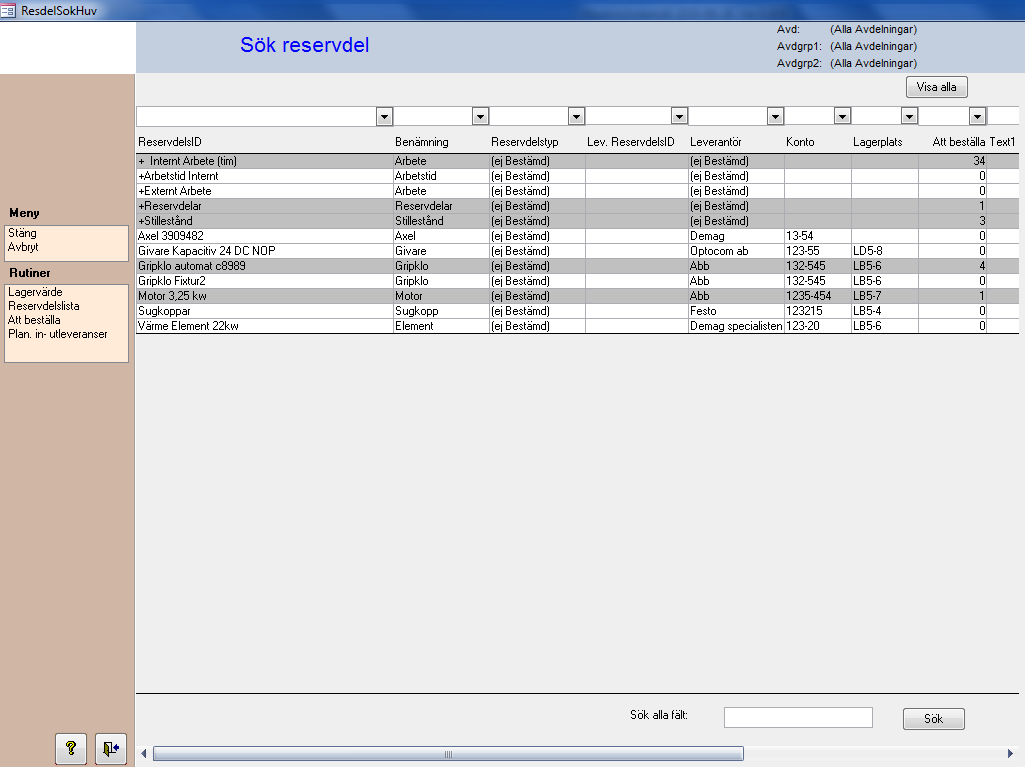Screen dimensions: 1025x767
Task: Click the Lagerplats value LB5-7
Action: point(884,296)
